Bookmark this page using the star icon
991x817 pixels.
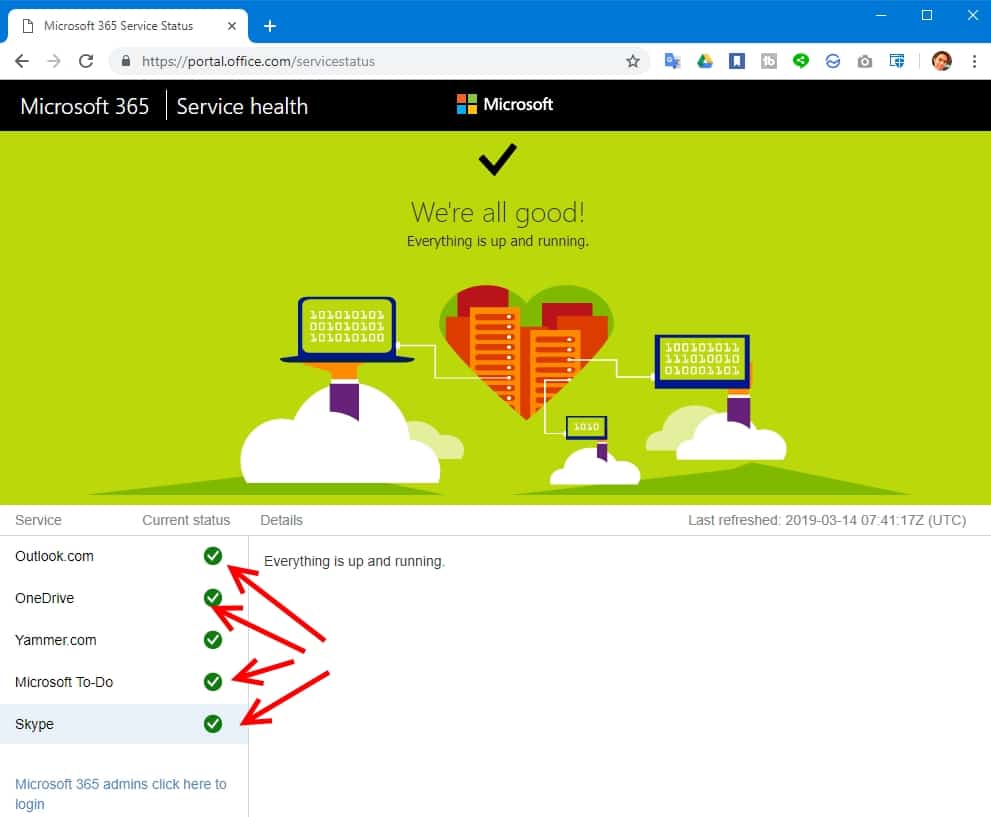632,61
